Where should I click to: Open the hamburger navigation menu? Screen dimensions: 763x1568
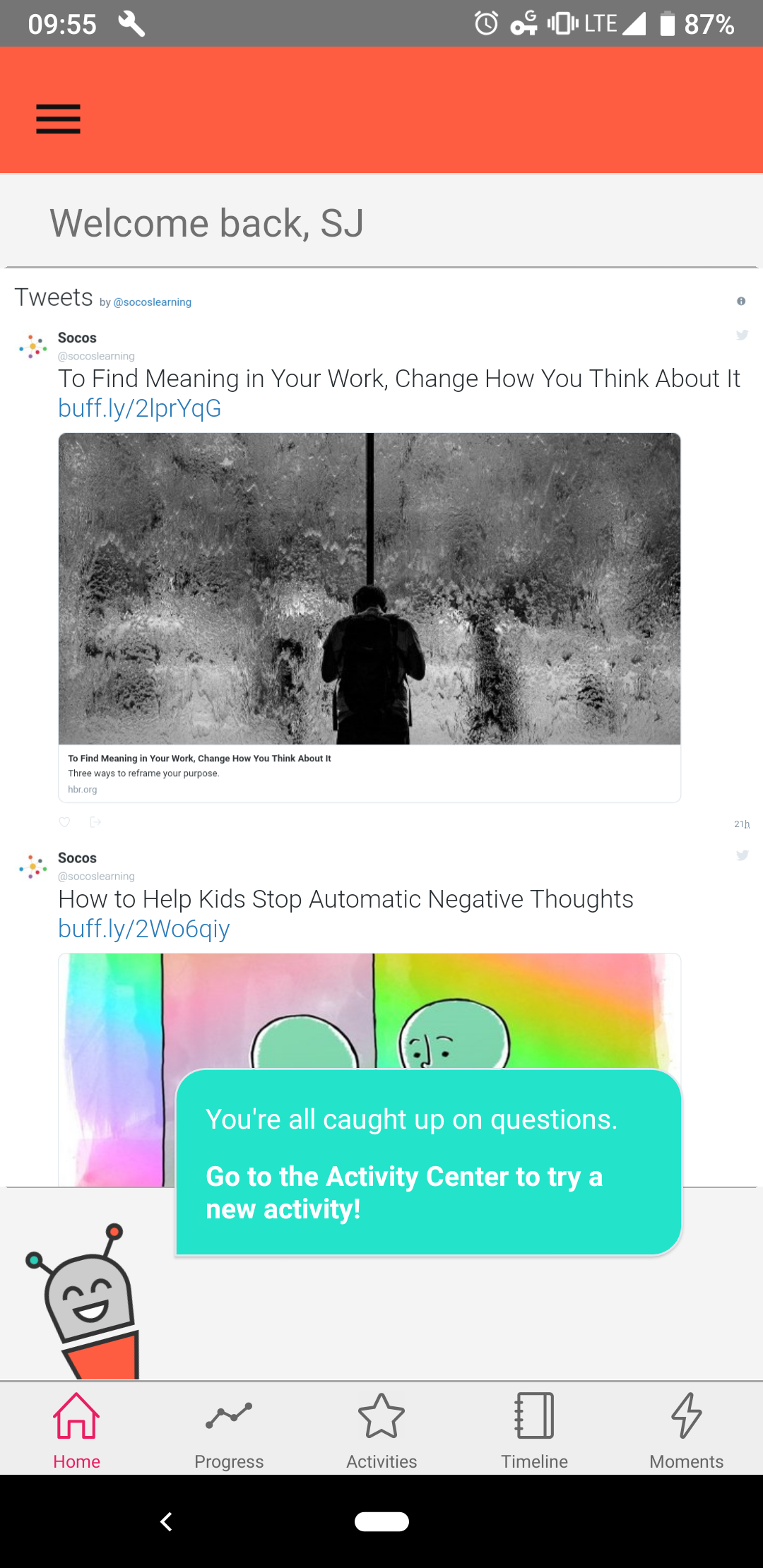coord(59,119)
